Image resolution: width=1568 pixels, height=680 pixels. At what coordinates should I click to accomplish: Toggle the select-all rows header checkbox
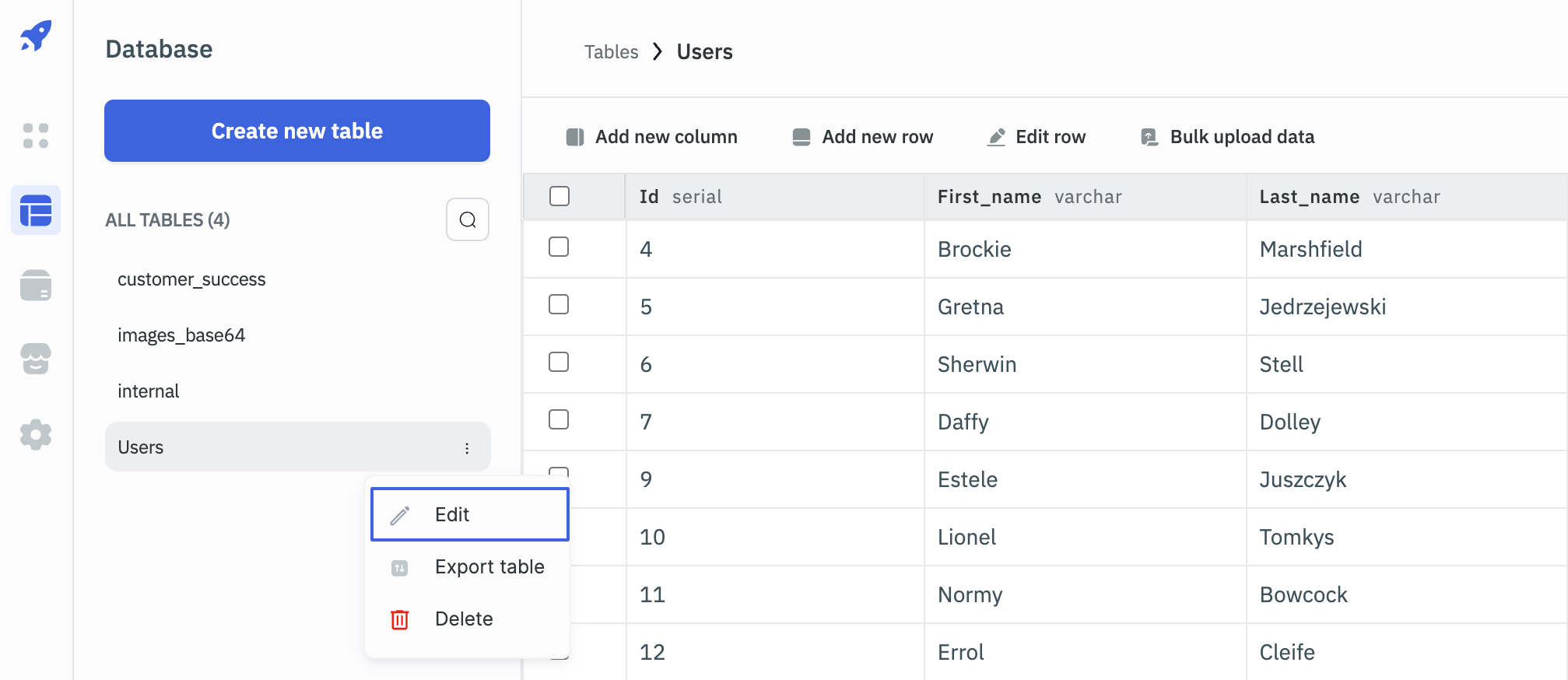559,196
